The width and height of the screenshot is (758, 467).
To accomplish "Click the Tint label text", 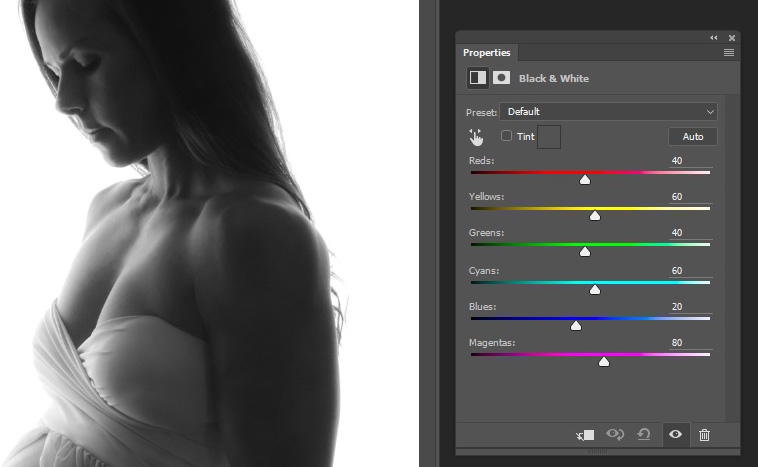I will 525,137.
